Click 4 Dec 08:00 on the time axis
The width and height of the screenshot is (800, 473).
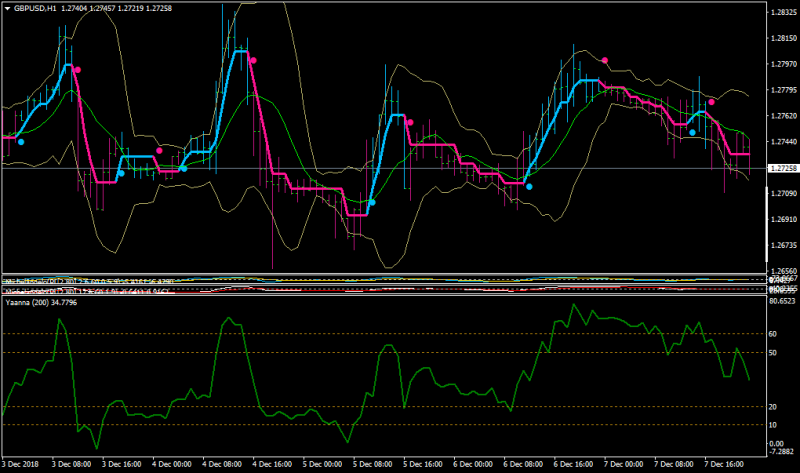[x=222, y=464]
